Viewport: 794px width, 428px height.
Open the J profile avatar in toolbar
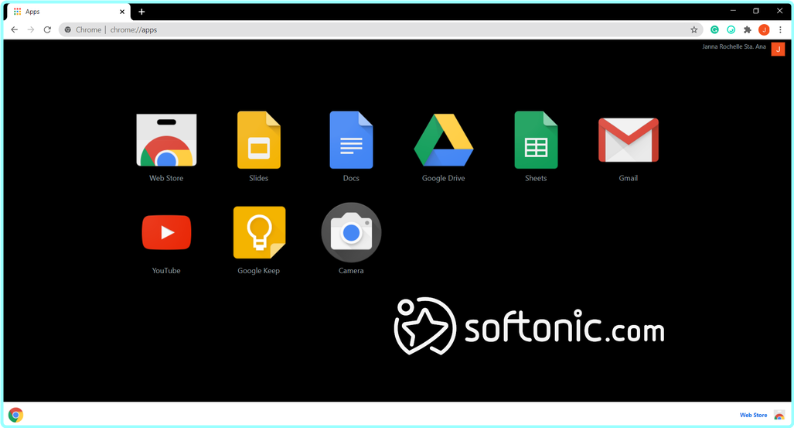point(764,30)
